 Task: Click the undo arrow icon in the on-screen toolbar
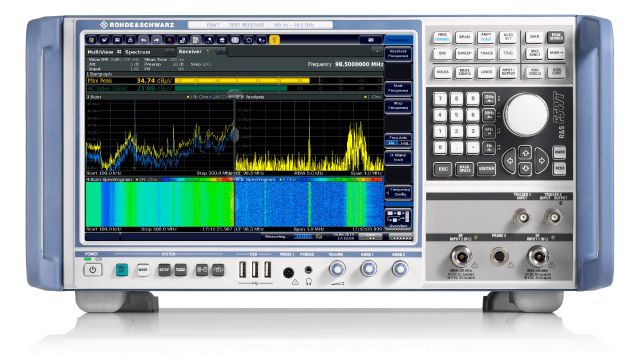tap(143, 40)
